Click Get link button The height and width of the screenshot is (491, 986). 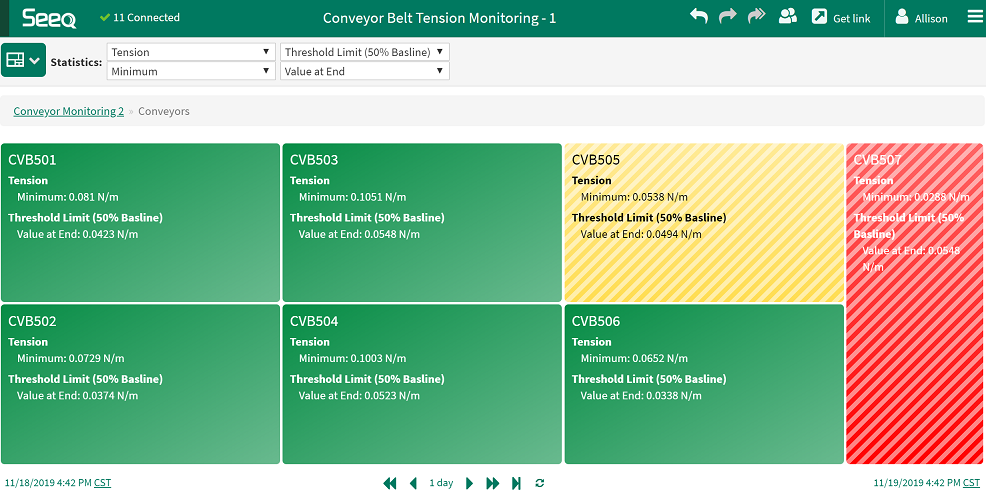click(841, 18)
